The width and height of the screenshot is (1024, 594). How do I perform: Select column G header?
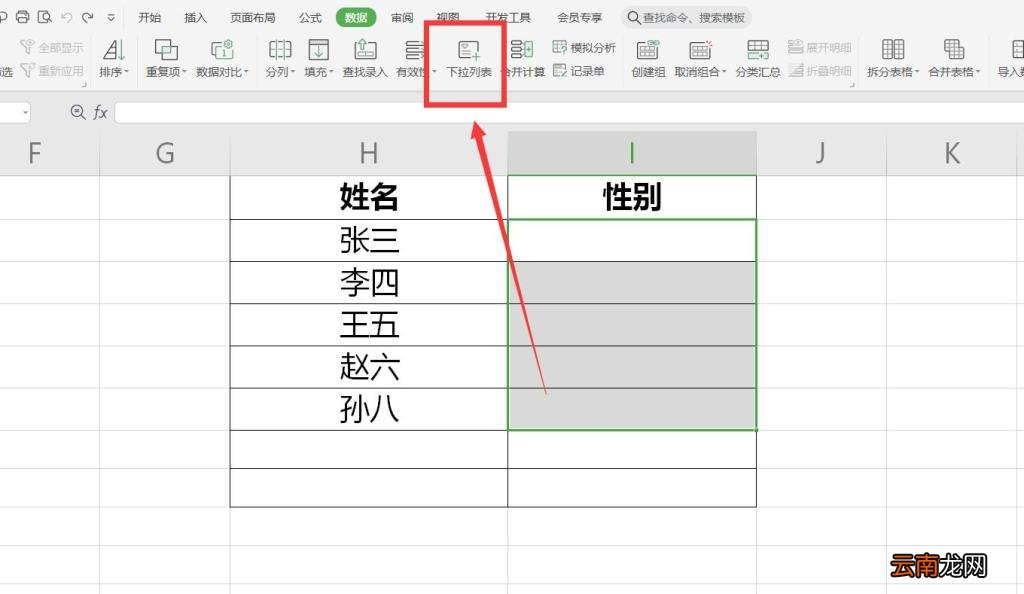(x=165, y=153)
